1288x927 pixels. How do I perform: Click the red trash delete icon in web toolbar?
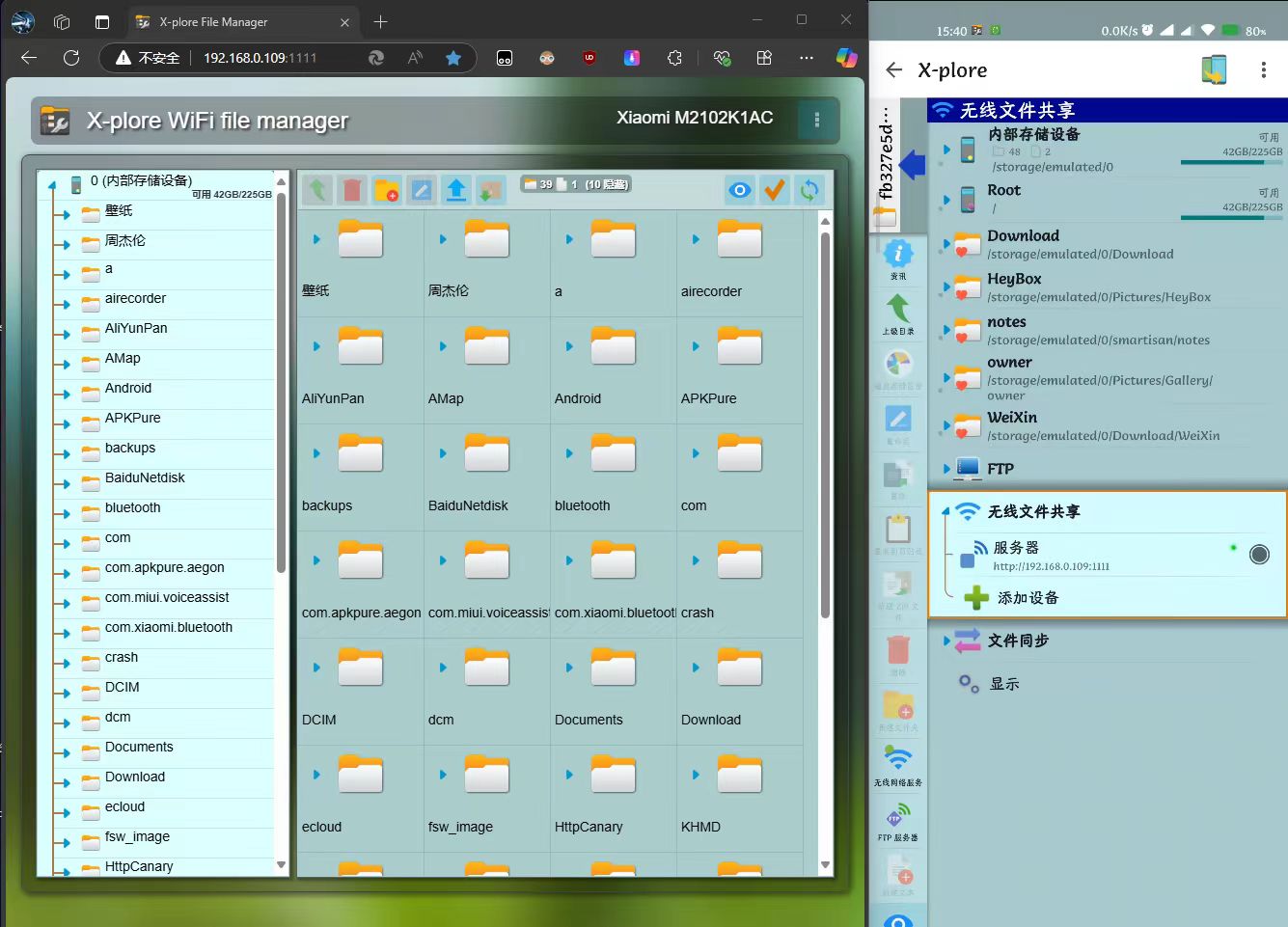point(352,190)
